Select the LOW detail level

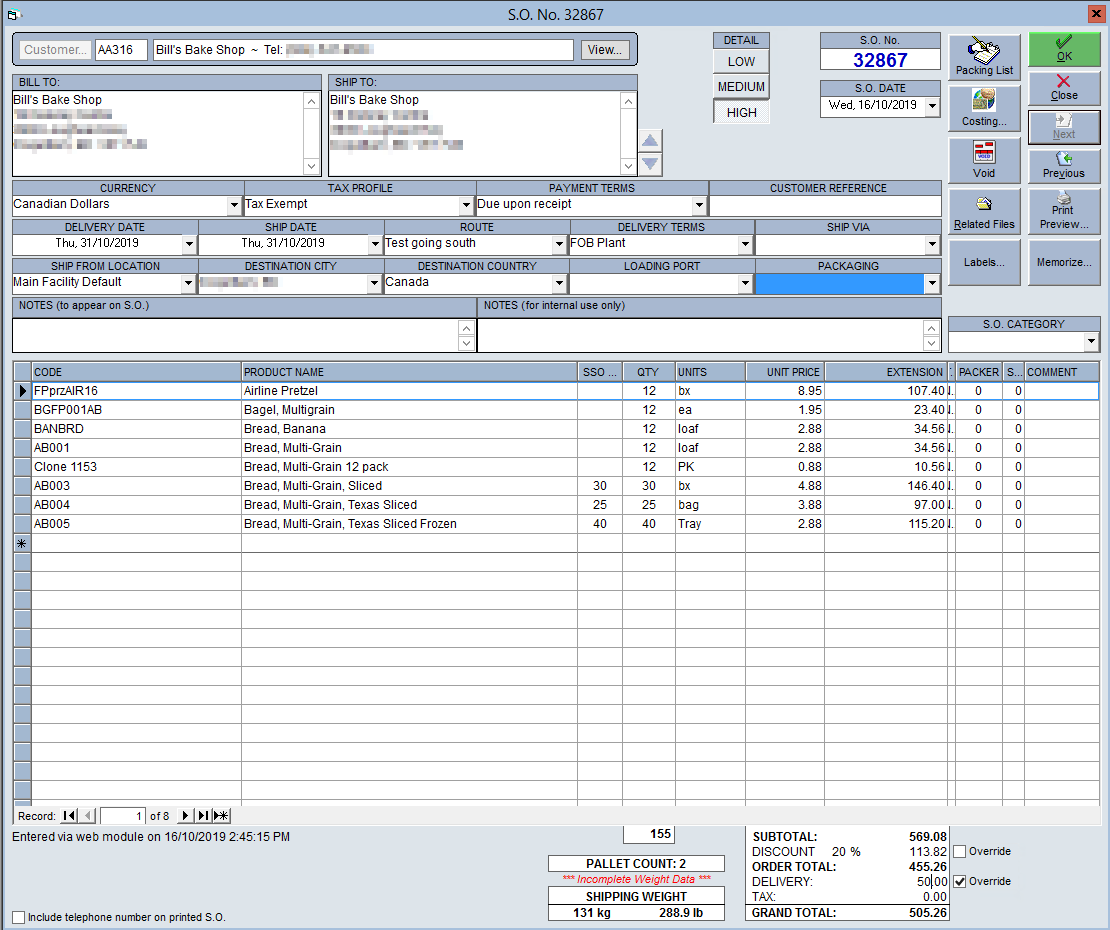click(x=741, y=62)
